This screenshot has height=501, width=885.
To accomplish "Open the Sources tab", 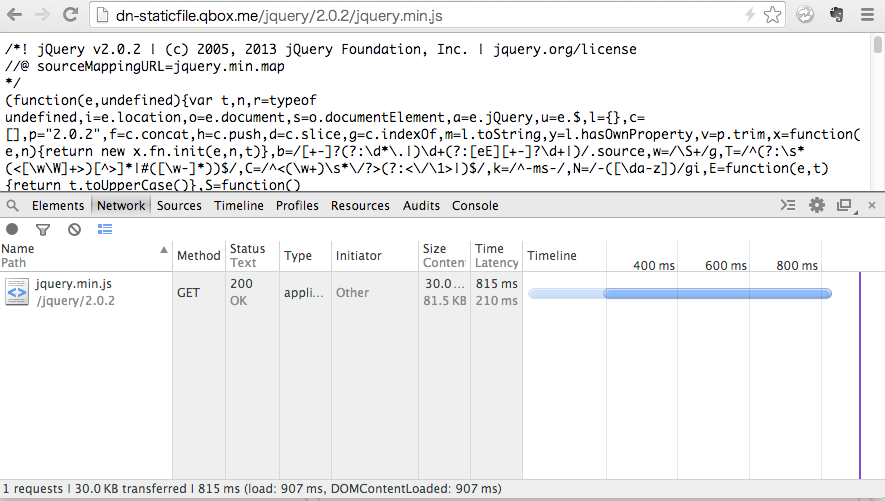I will [179, 206].
